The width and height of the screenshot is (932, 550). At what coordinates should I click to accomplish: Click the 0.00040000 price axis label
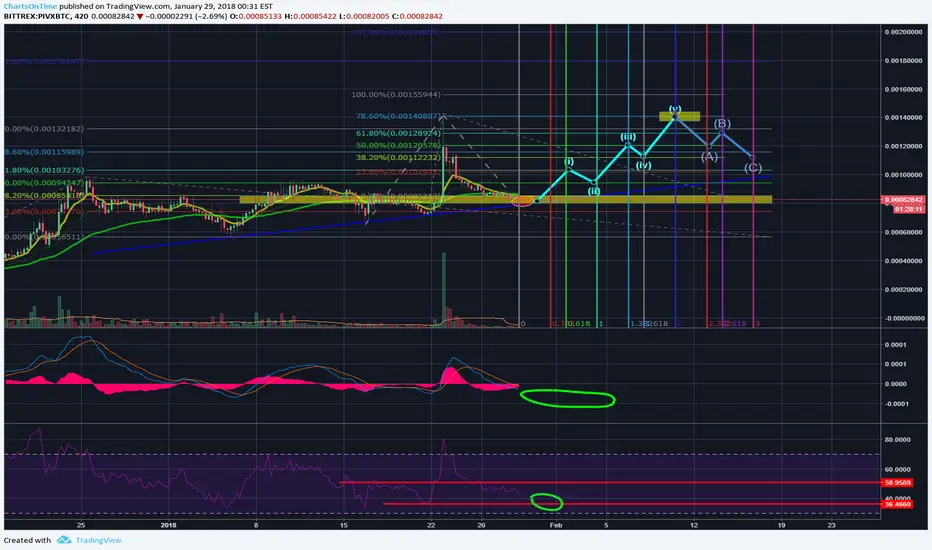pos(903,261)
